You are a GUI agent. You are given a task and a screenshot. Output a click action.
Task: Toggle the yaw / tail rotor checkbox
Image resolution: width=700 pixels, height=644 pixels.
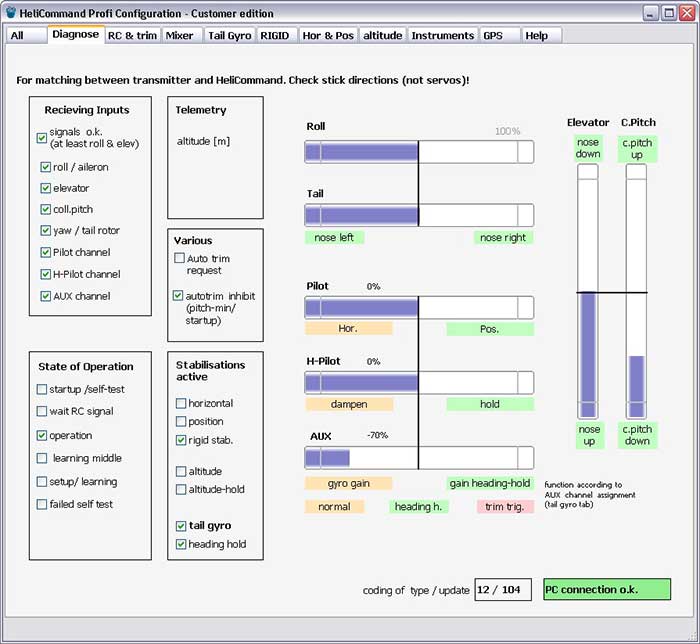(x=46, y=230)
